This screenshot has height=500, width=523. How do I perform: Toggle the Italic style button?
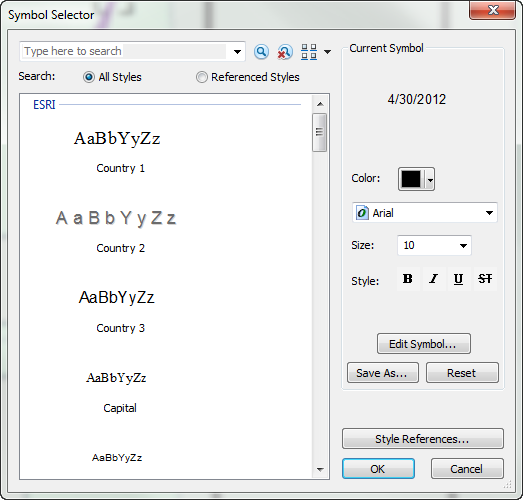click(433, 279)
